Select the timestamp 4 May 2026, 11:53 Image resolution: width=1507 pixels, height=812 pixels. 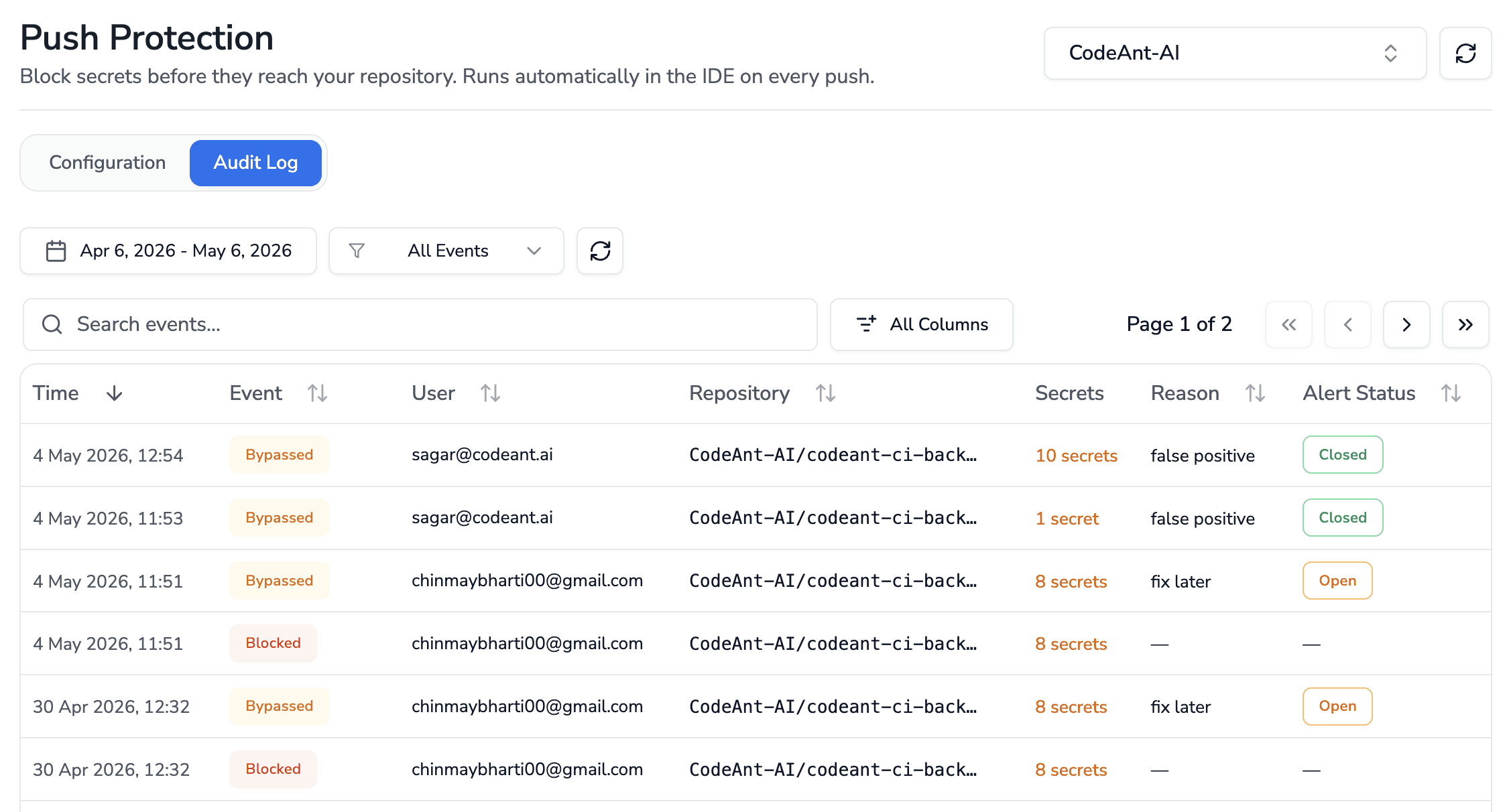tap(108, 519)
